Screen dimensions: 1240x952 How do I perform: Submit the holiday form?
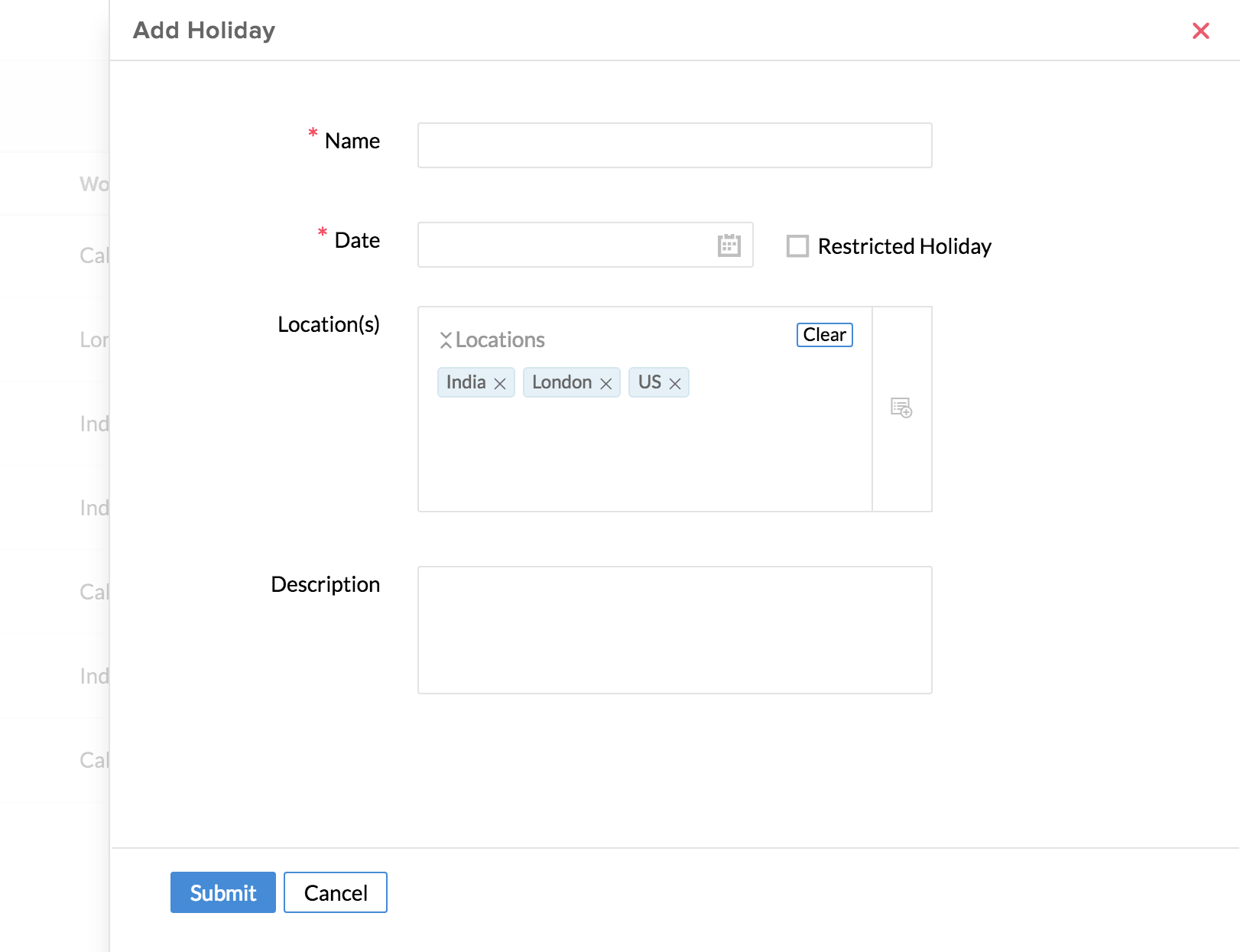(x=222, y=892)
